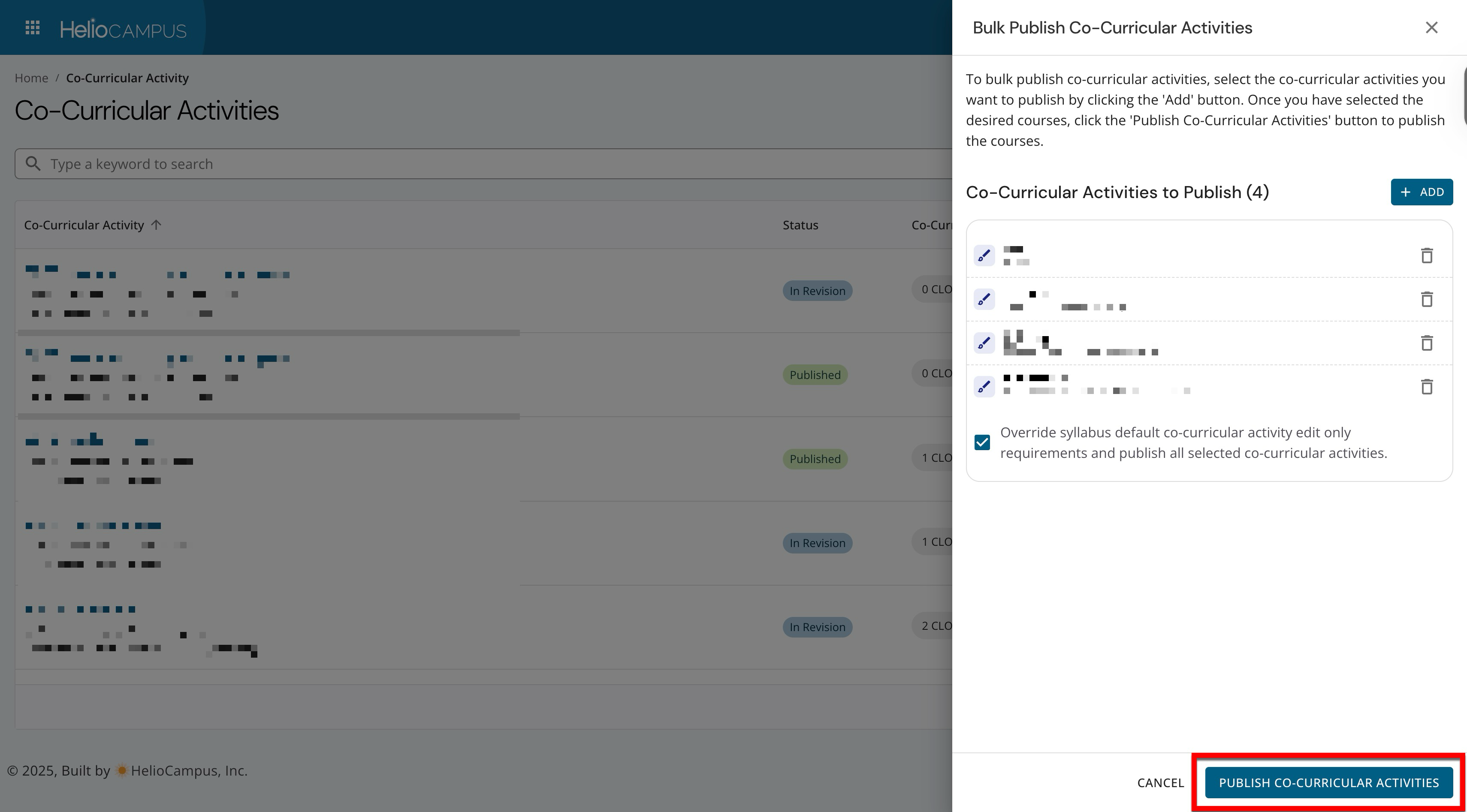Click brush icon of fourth activity row

tap(984, 387)
